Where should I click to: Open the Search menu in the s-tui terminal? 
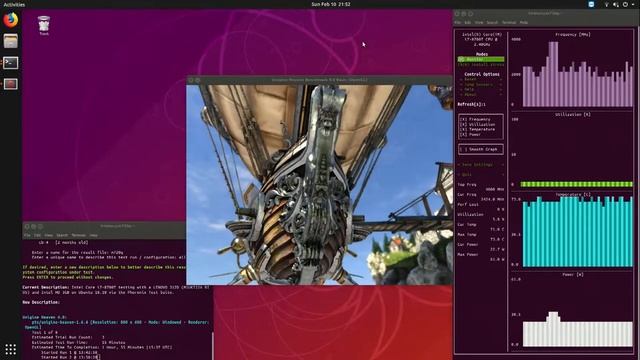click(x=492, y=22)
